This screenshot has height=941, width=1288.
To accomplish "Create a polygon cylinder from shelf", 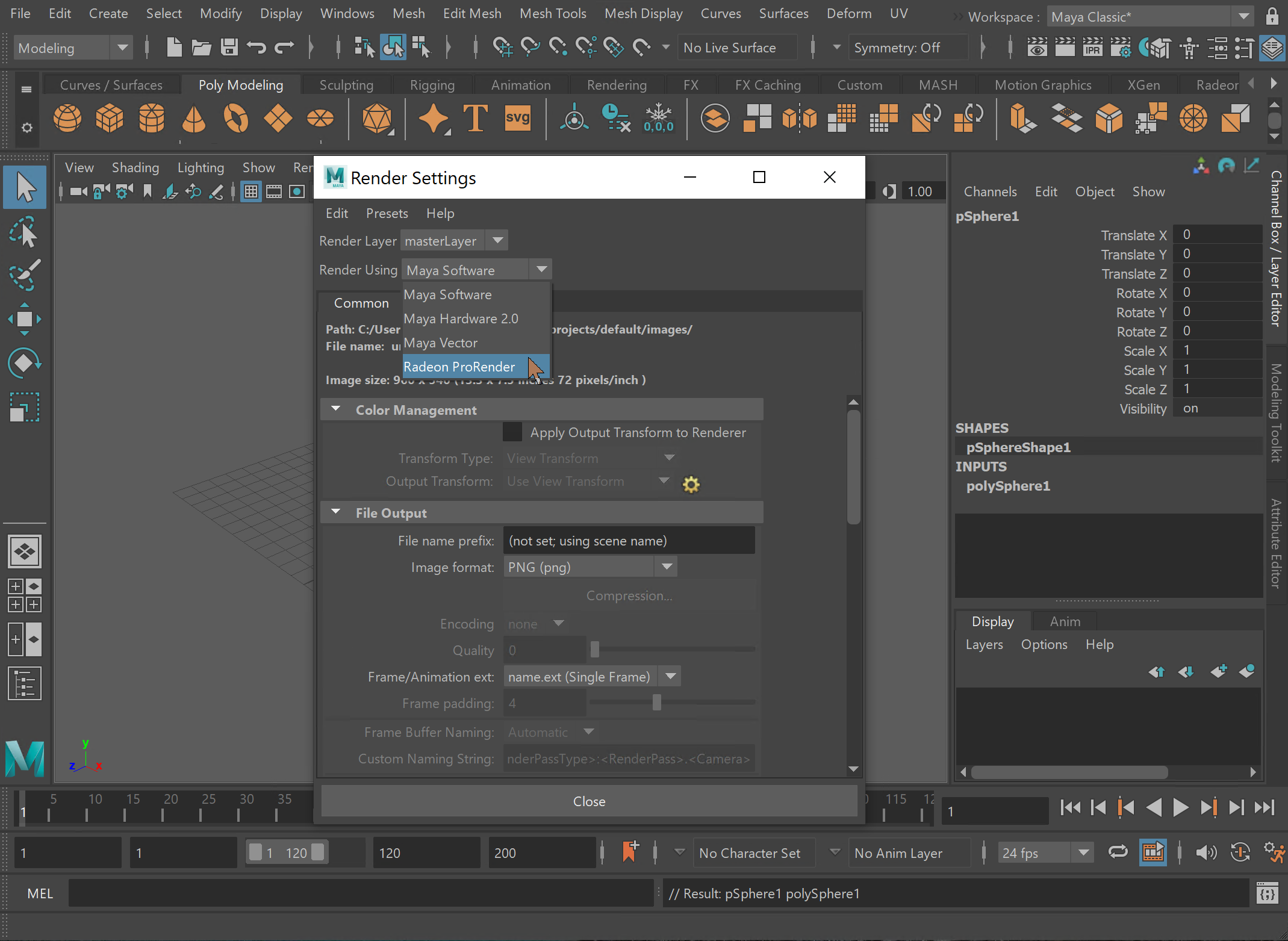I will coord(152,118).
